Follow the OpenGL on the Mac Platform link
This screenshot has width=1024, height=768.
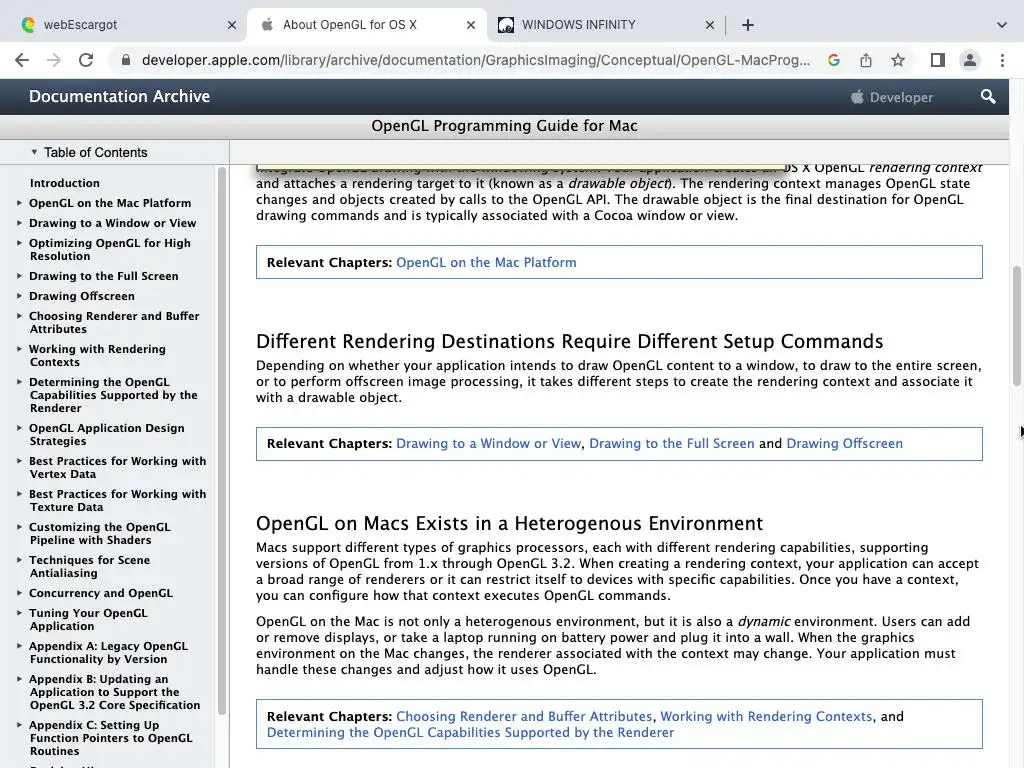486,263
